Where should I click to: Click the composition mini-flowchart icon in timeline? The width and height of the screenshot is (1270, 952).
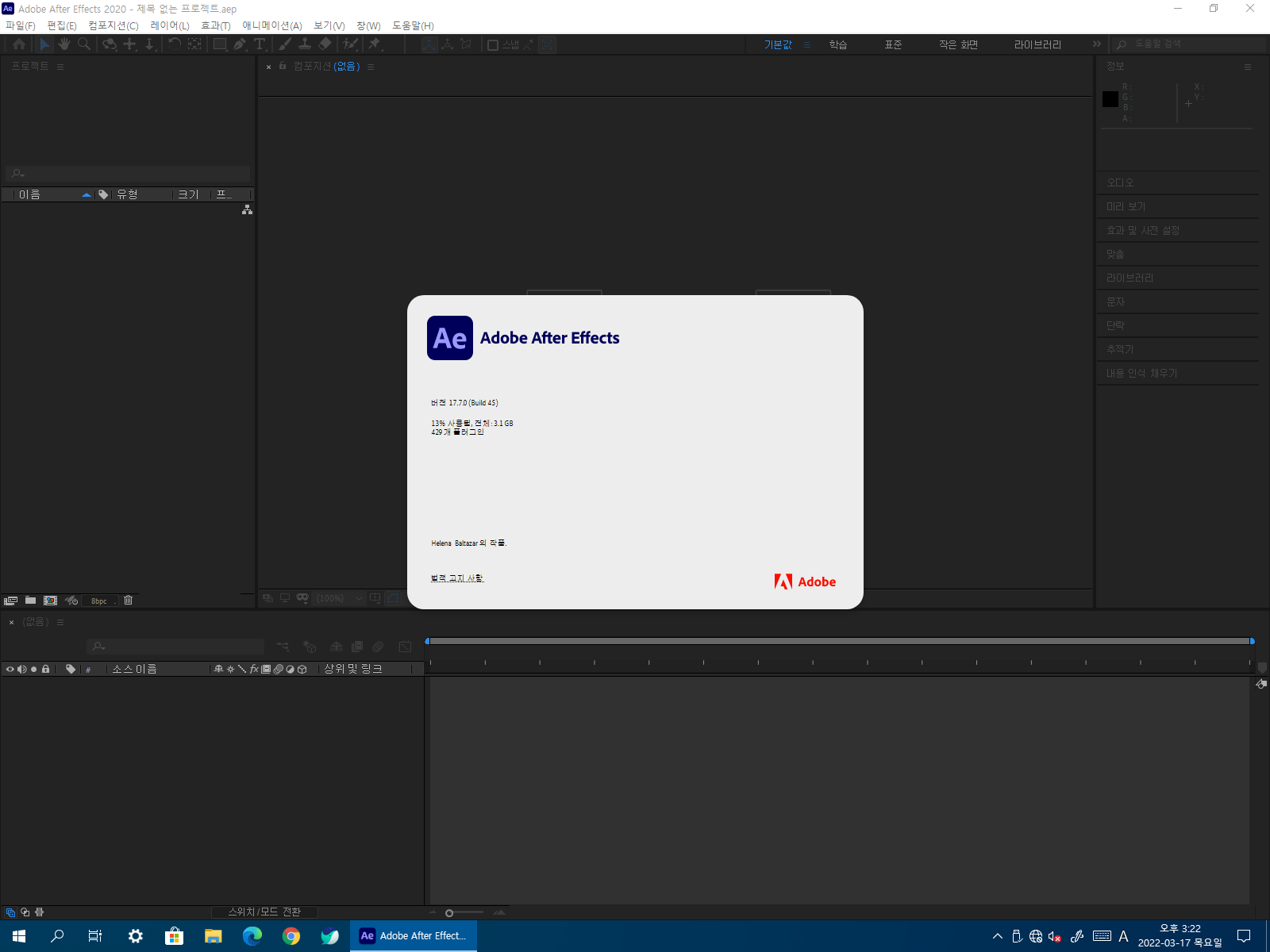tap(283, 647)
